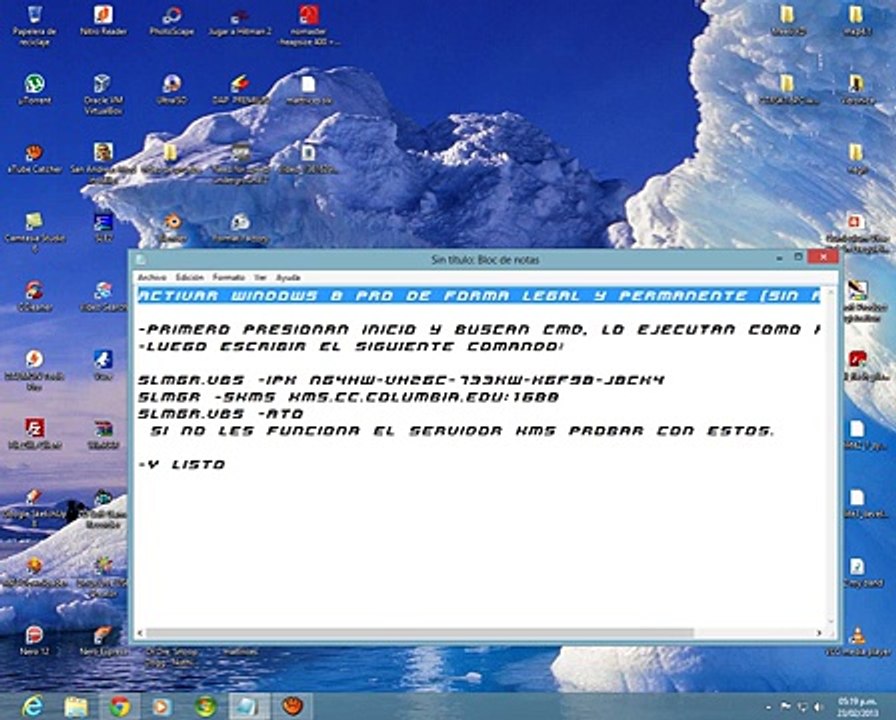Click the volume icon in system tray
This screenshot has width=896, height=720.
(817, 707)
